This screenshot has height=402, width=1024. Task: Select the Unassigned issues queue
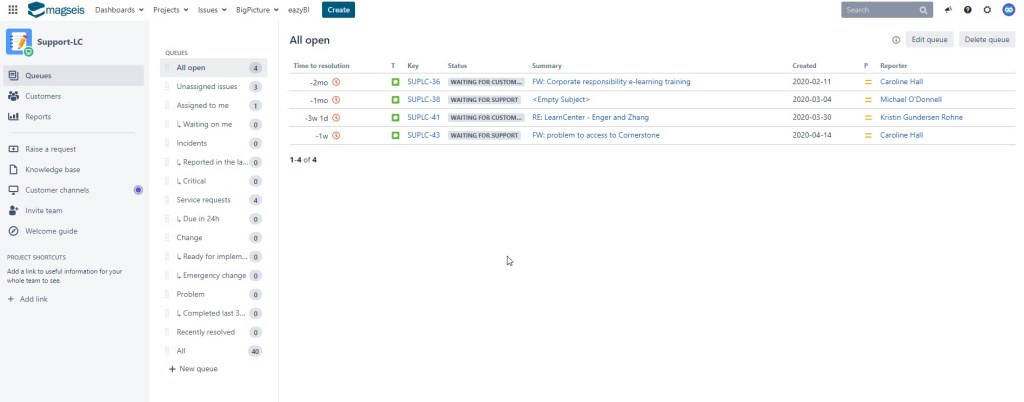[206, 87]
